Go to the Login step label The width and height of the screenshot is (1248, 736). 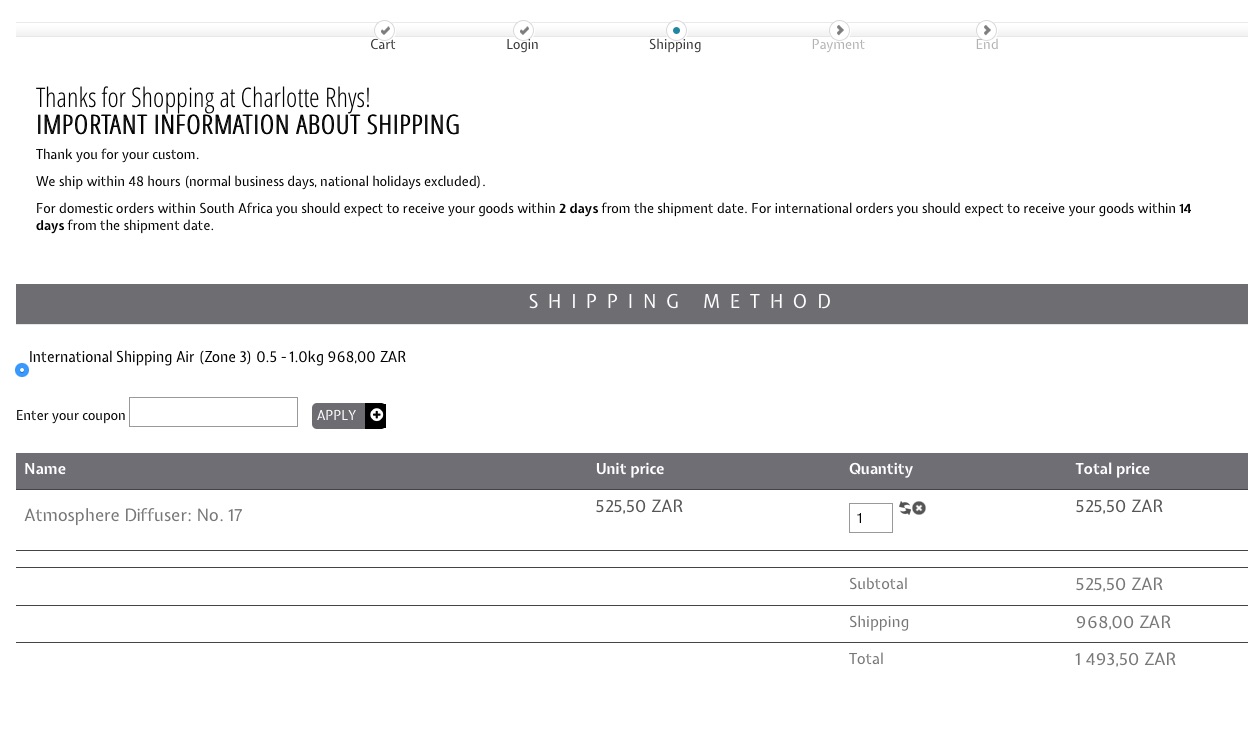[x=522, y=45]
